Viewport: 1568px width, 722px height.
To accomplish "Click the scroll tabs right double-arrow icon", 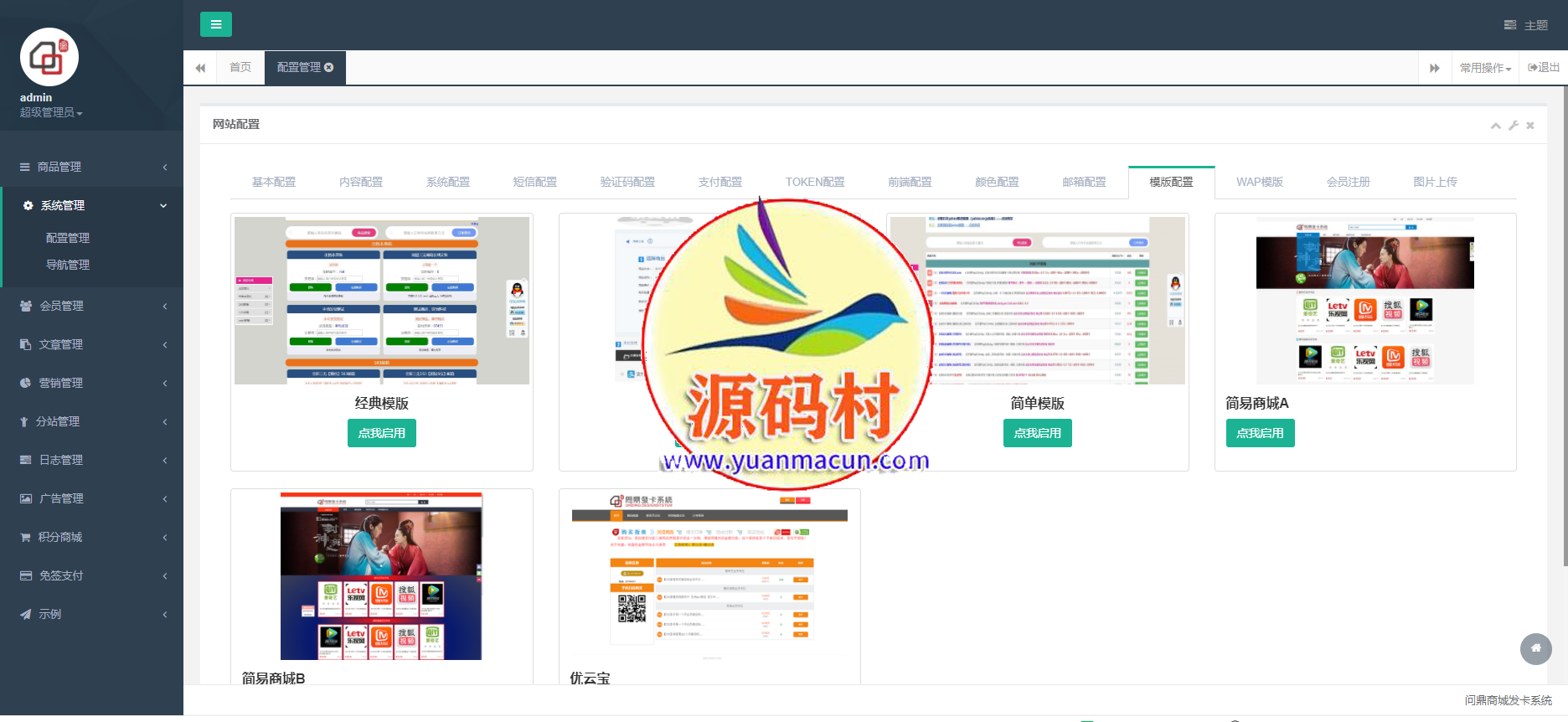I will tap(1434, 68).
